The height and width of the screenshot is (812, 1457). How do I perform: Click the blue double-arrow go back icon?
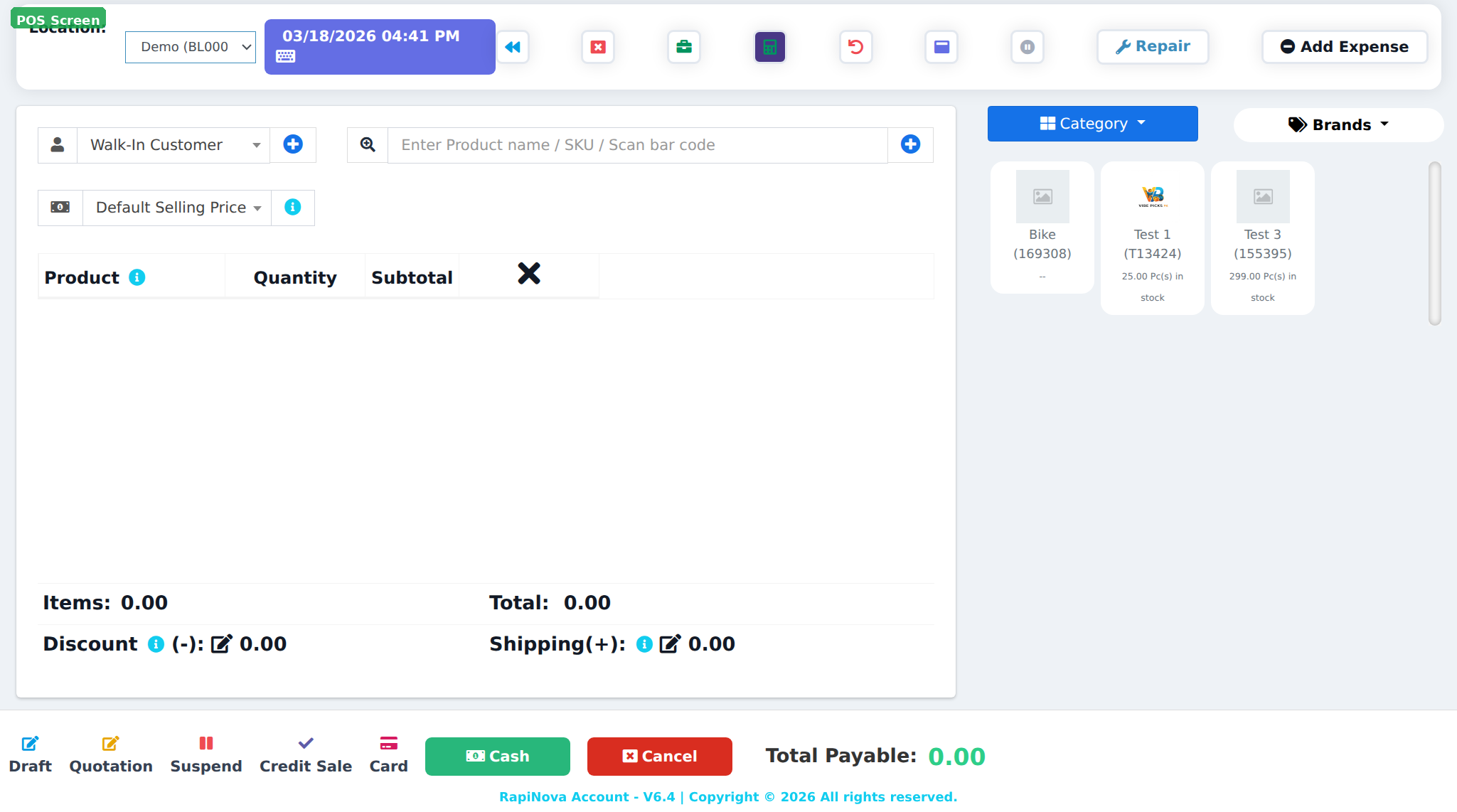click(x=513, y=47)
